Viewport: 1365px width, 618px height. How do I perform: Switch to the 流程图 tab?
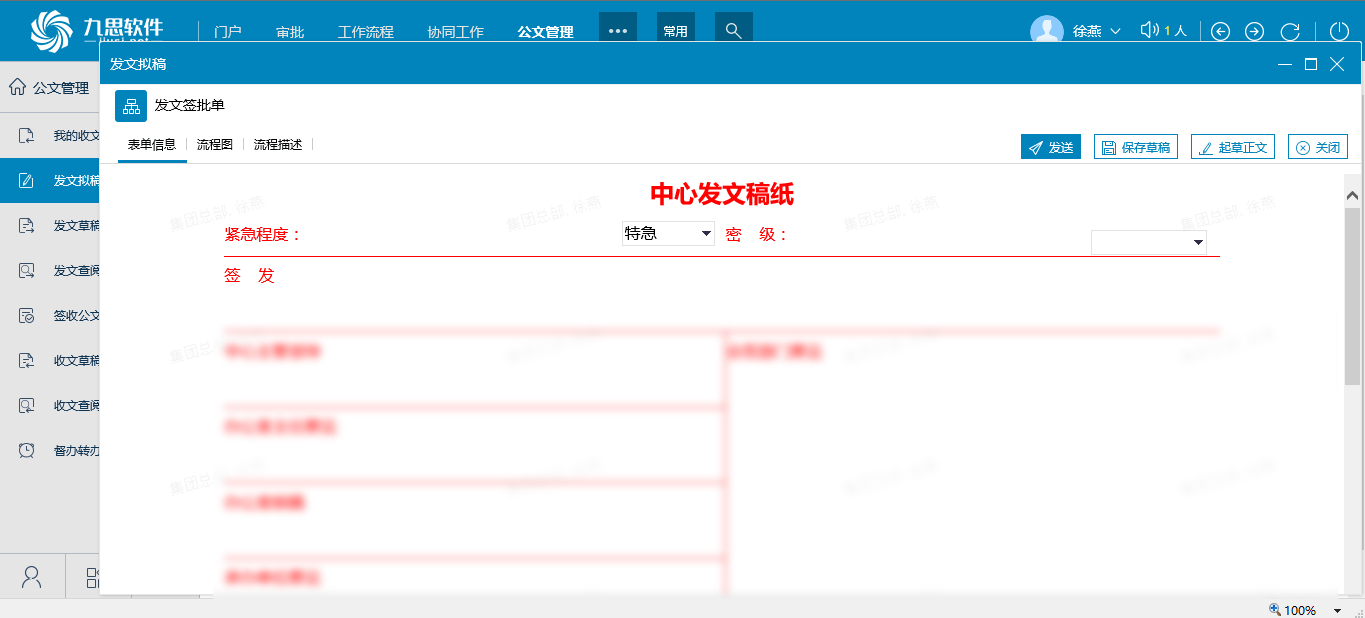(214, 145)
